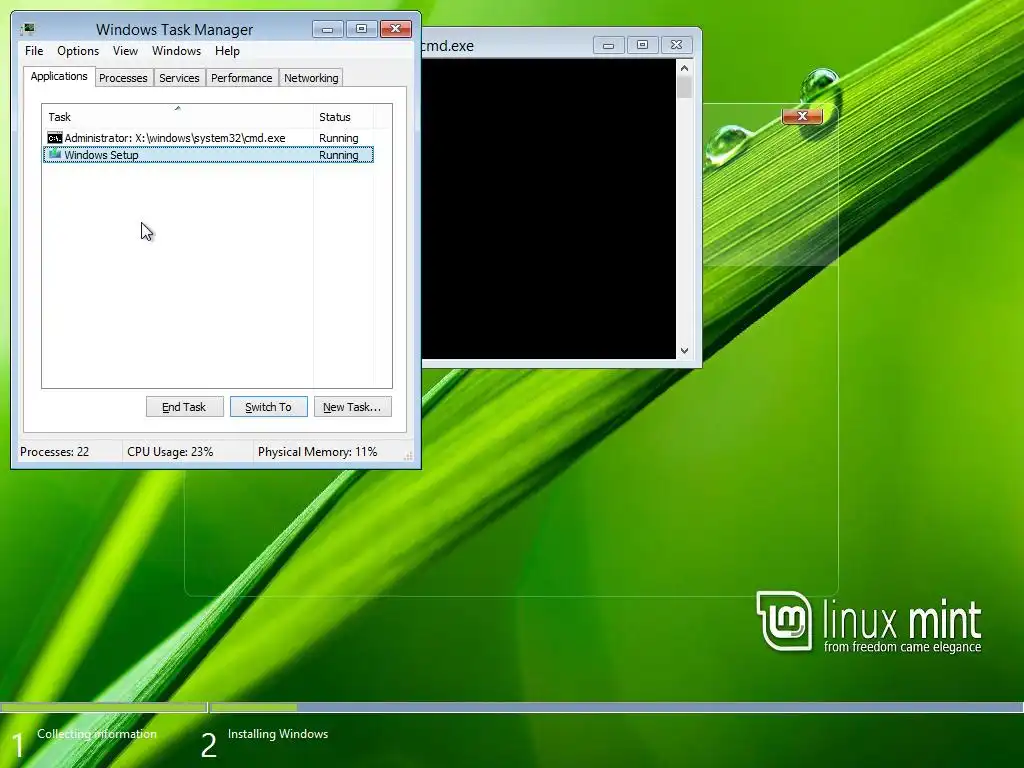Close the Windows Task Manager window

[x=396, y=29]
